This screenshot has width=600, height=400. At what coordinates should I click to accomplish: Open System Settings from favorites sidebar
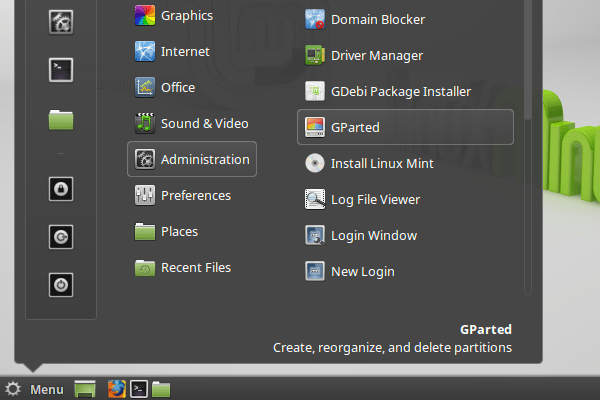pos(61,22)
